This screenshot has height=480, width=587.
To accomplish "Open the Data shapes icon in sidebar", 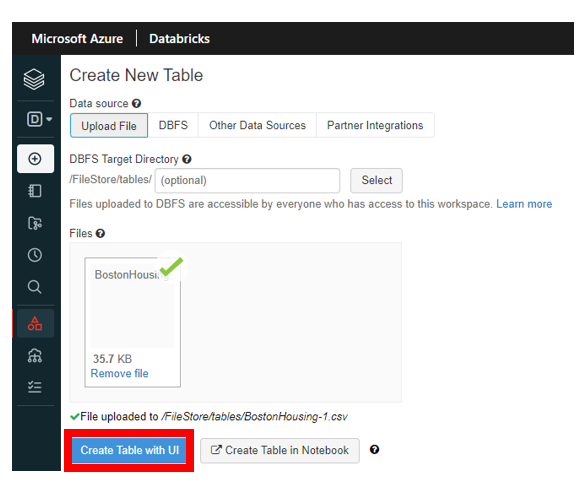I will pos(35,323).
